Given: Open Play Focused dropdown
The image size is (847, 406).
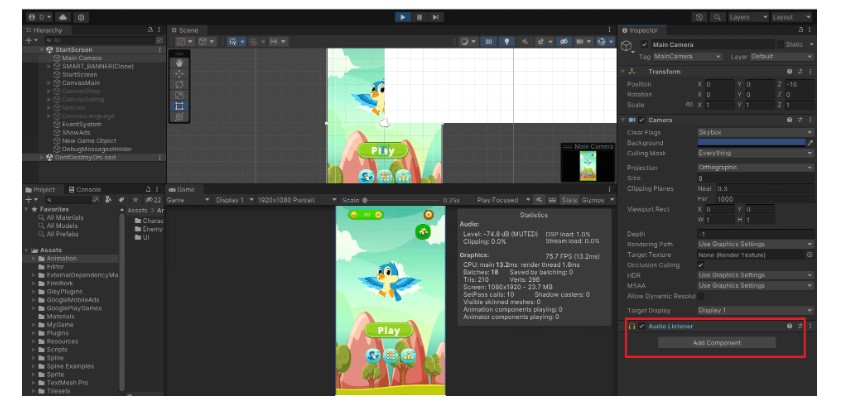Looking at the screenshot, I should tap(503, 200).
